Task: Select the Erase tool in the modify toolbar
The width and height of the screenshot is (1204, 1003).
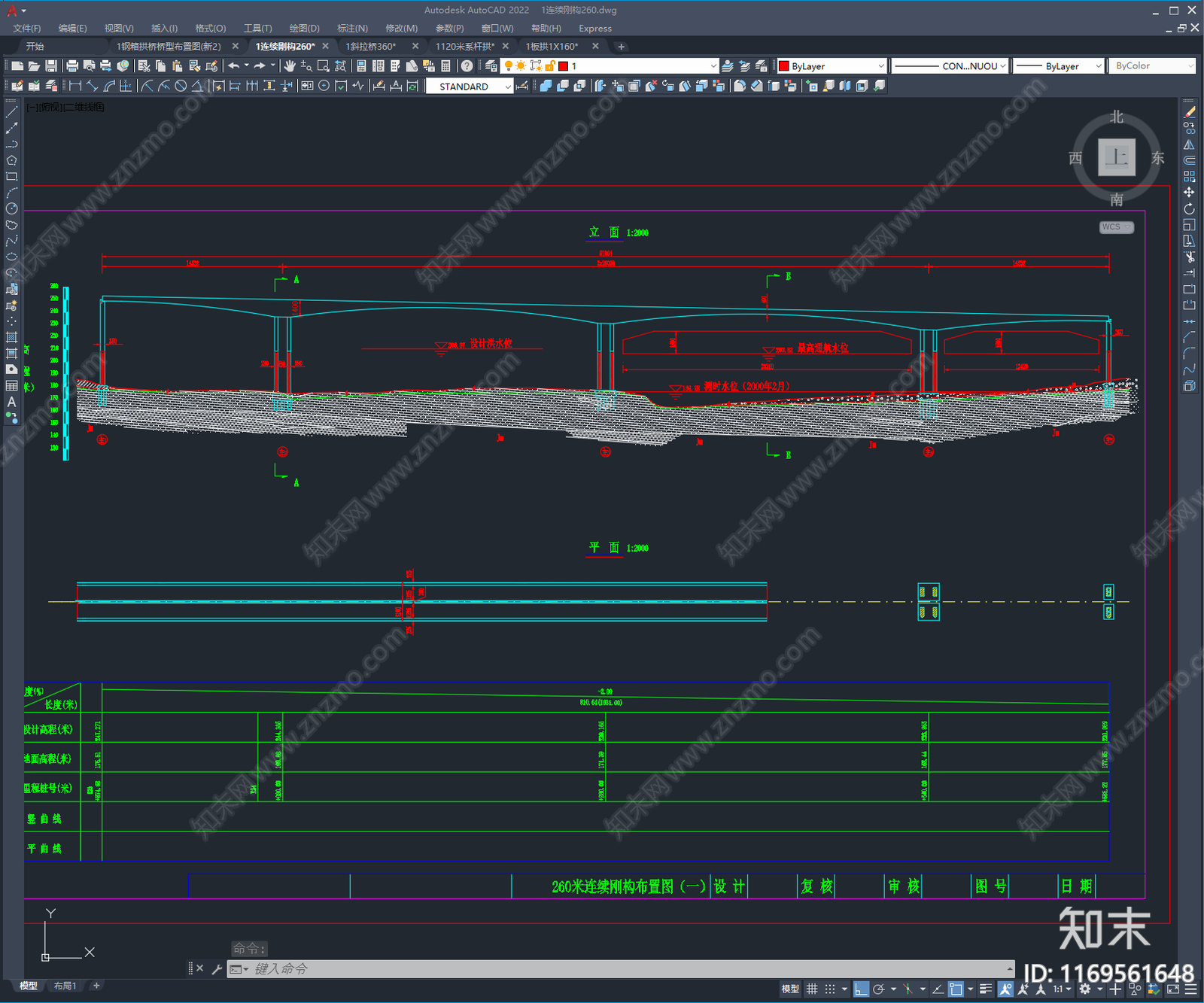Action: [x=1189, y=111]
